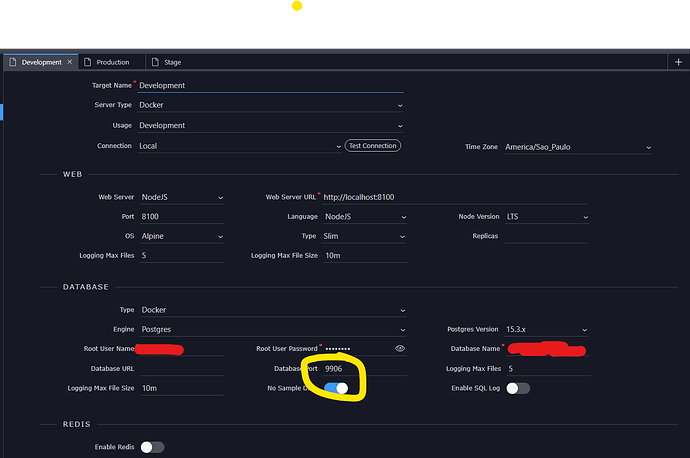Click the Development tab document icon

coord(13,62)
